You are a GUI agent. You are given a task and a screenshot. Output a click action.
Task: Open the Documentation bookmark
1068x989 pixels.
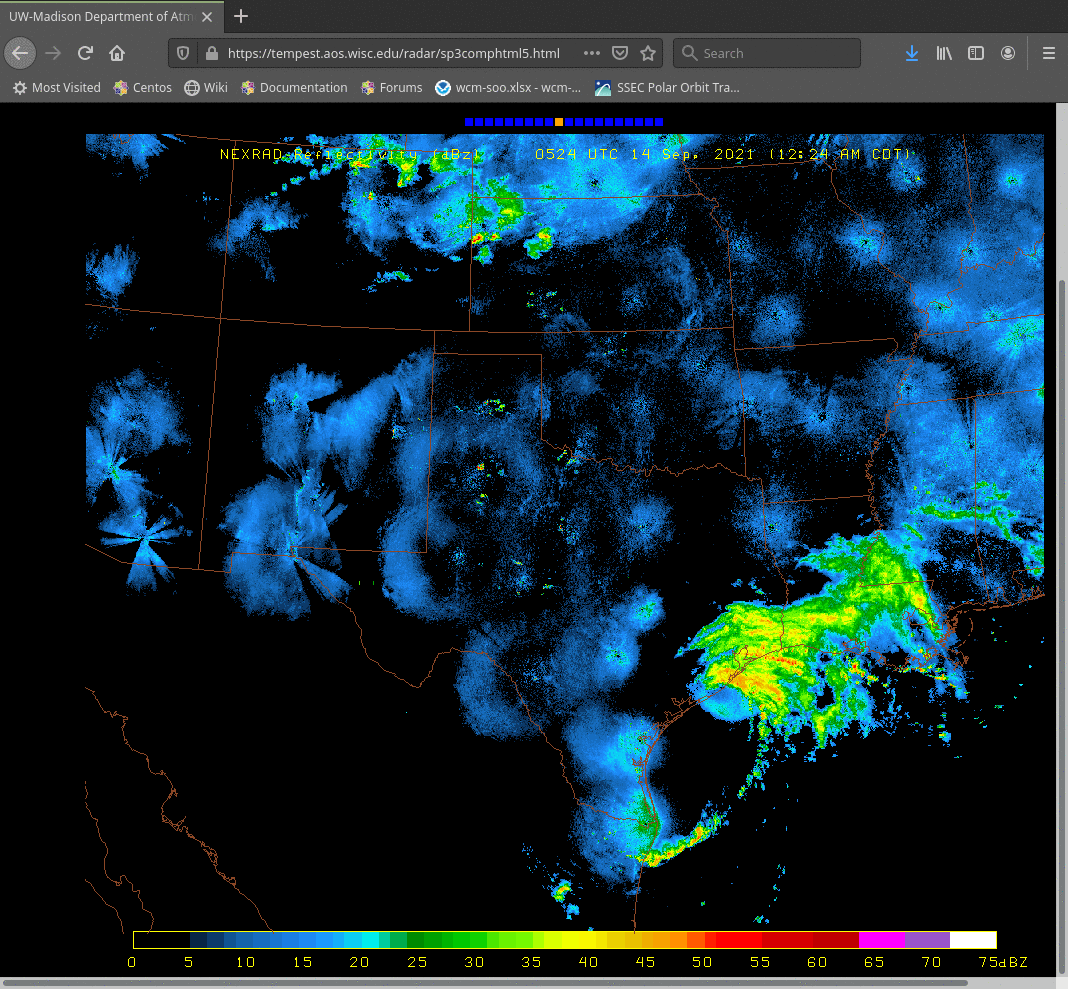[x=294, y=88]
